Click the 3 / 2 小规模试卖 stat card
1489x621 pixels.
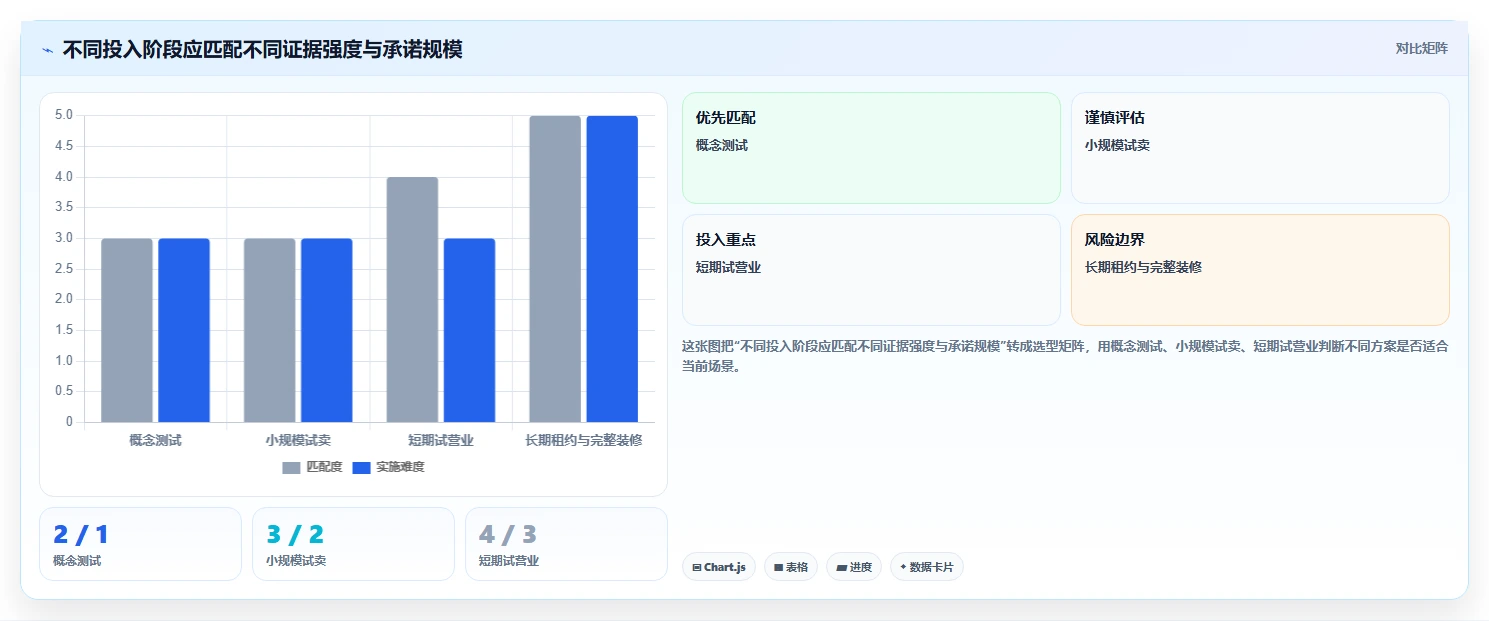[x=353, y=544]
